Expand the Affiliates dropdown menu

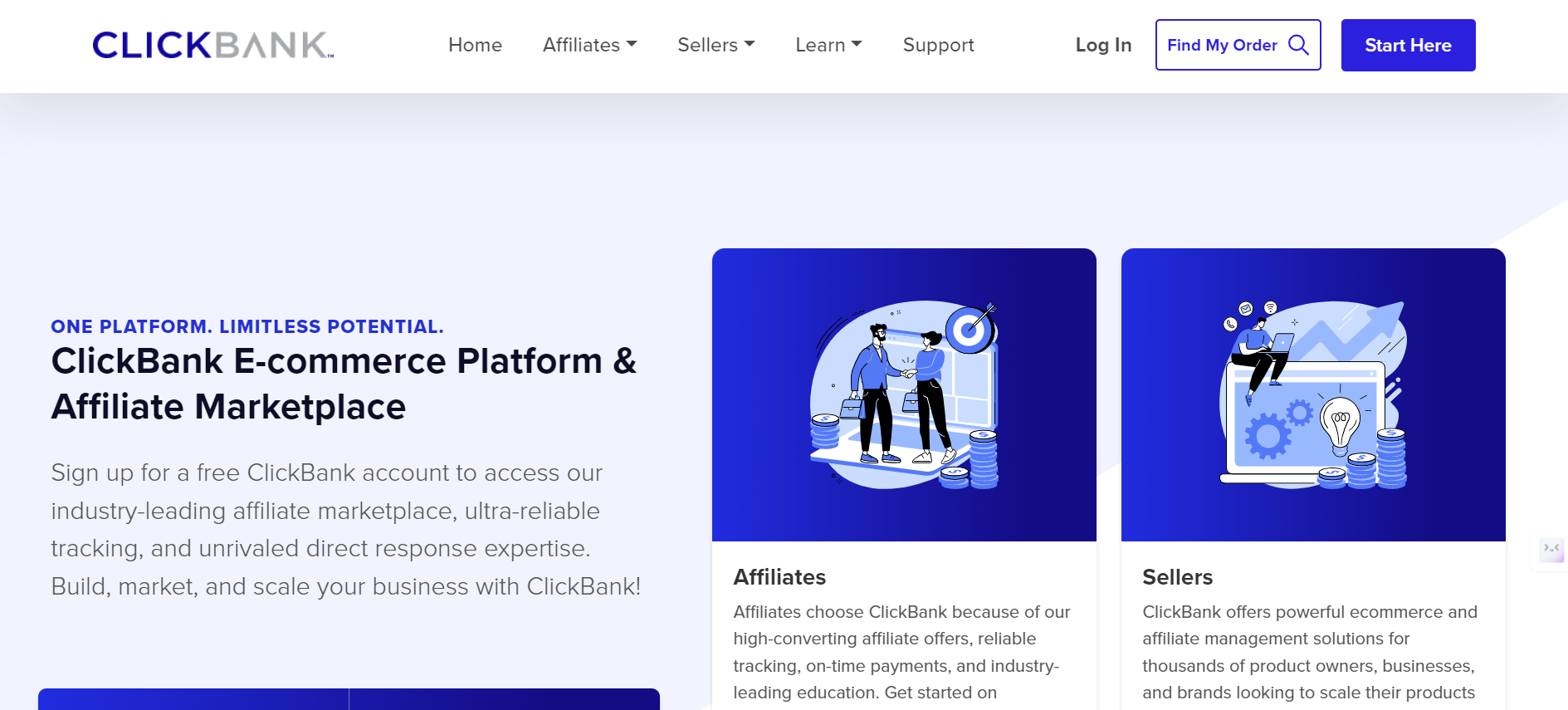(x=589, y=45)
